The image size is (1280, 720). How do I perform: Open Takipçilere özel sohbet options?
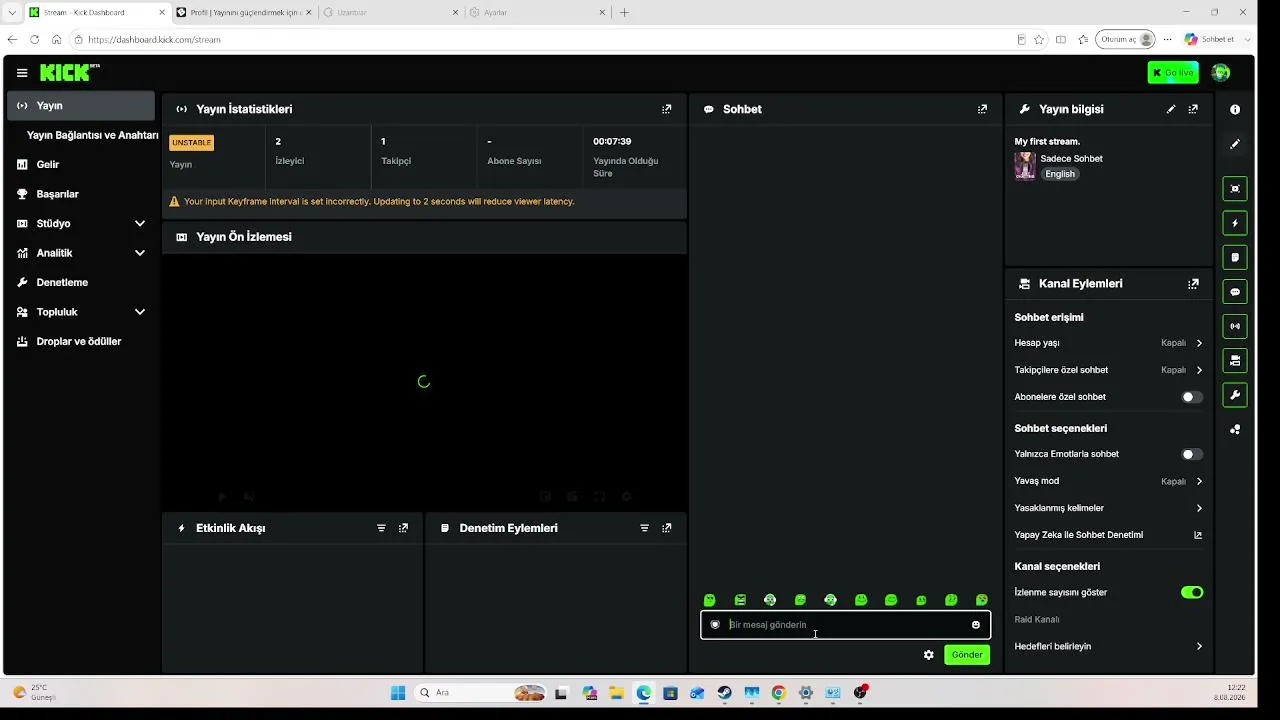click(1108, 370)
